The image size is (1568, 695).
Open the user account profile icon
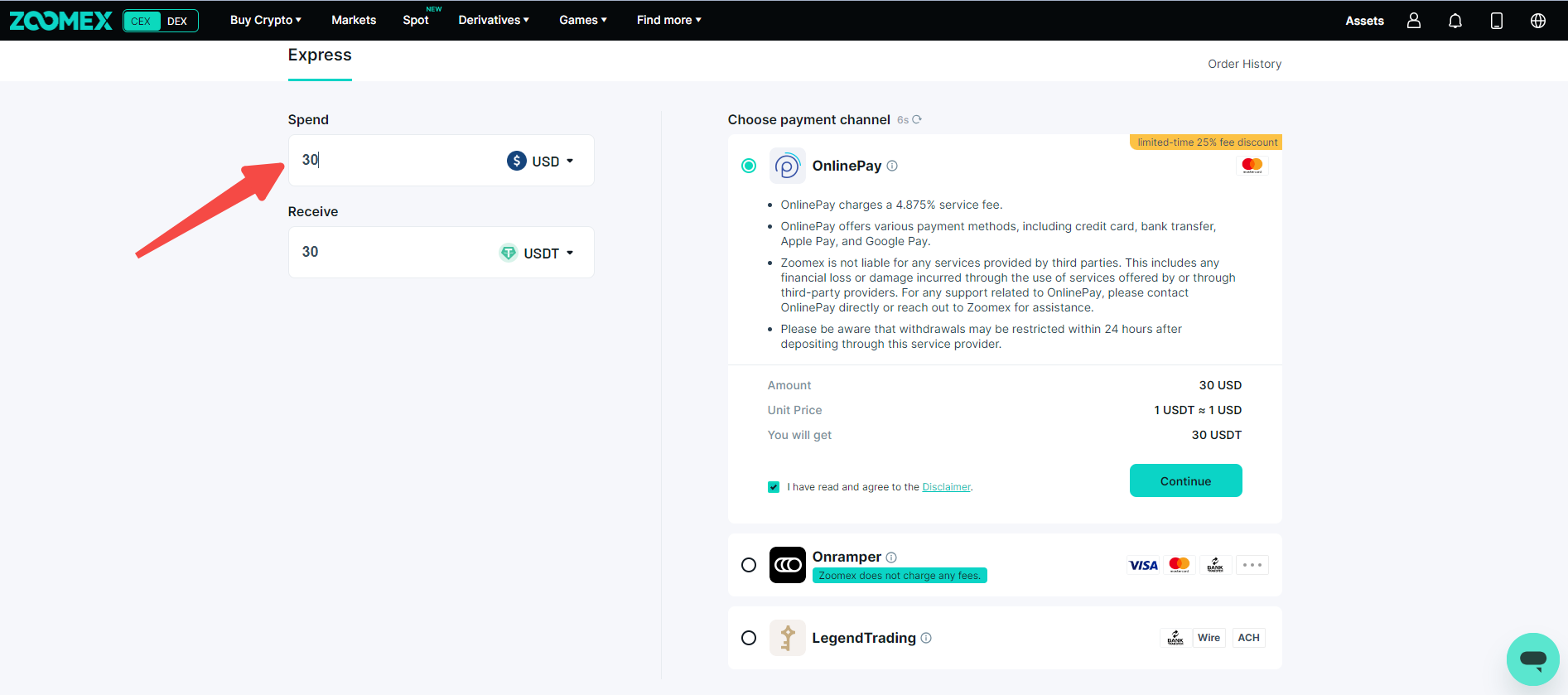tap(1414, 21)
